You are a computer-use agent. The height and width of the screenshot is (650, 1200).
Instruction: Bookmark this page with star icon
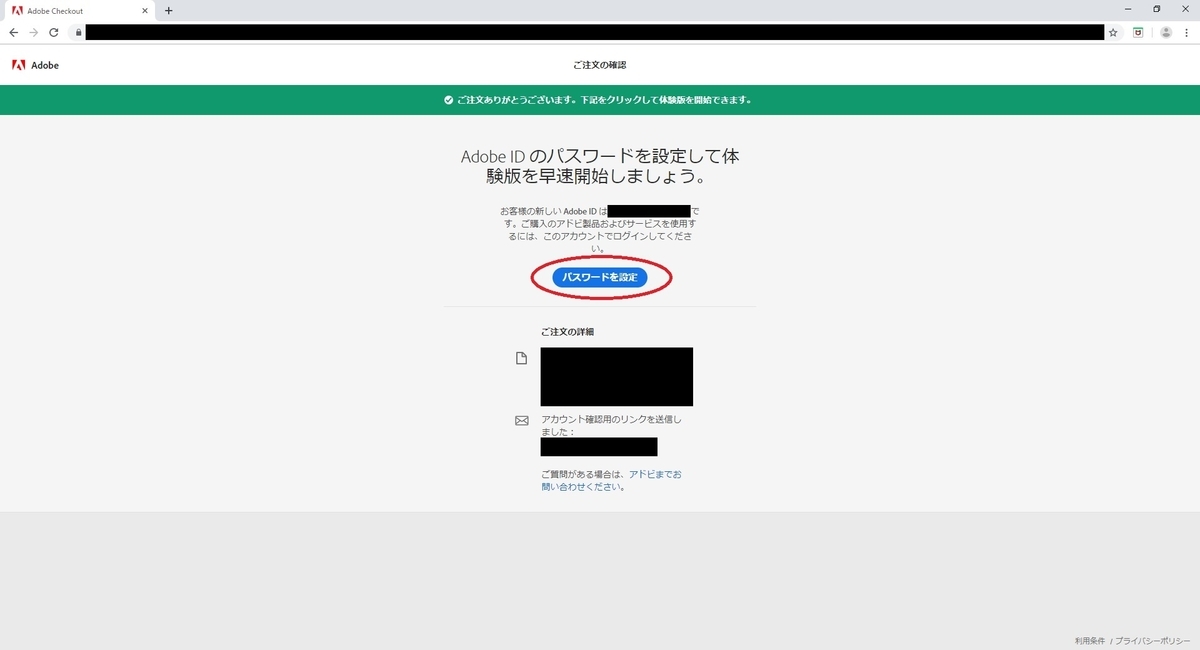(1113, 32)
